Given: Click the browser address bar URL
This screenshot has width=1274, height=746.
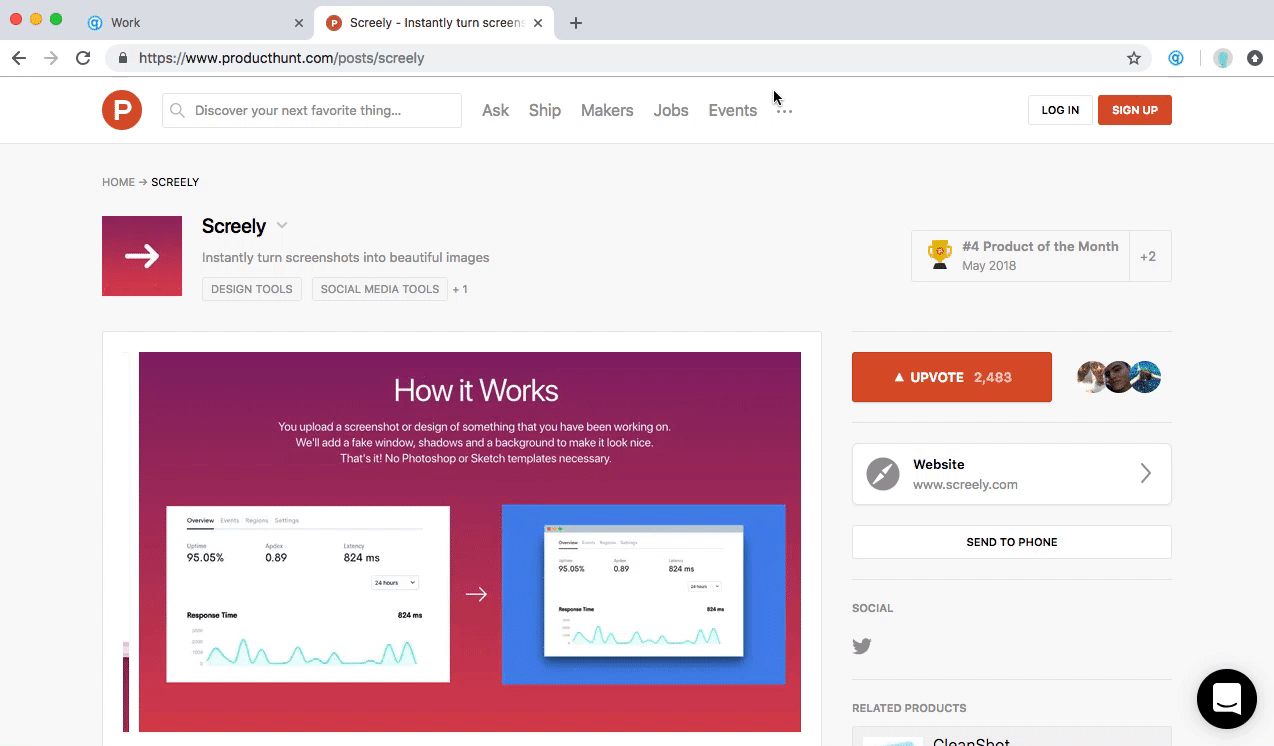Looking at the screenshot, I should pyautogui.click(x=282, y=58).
